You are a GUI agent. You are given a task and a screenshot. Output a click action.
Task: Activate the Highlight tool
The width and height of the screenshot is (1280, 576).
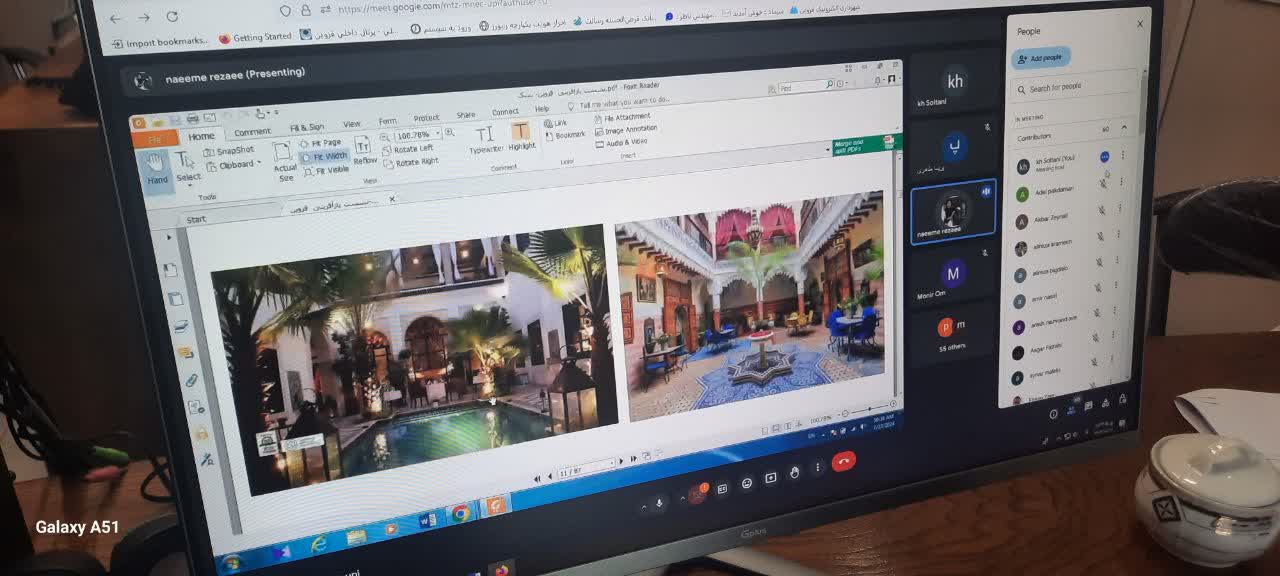521,135
